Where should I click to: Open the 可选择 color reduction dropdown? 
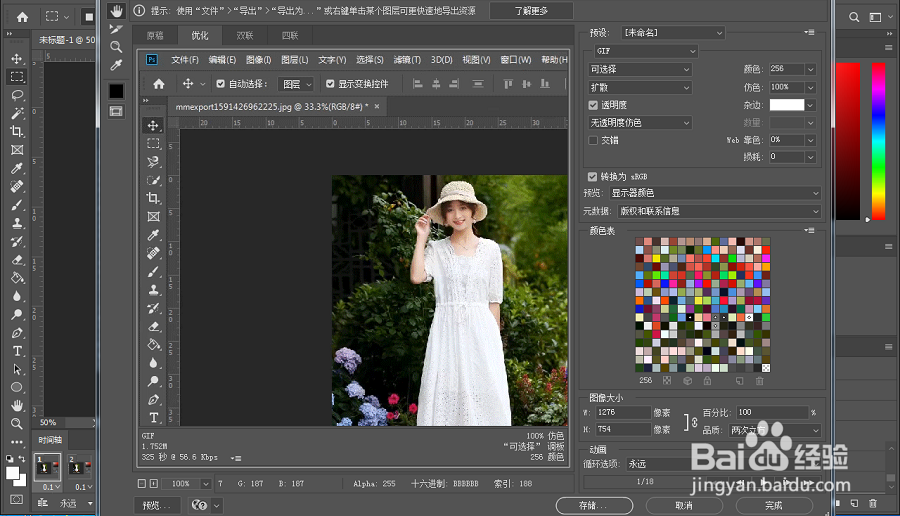640,69
